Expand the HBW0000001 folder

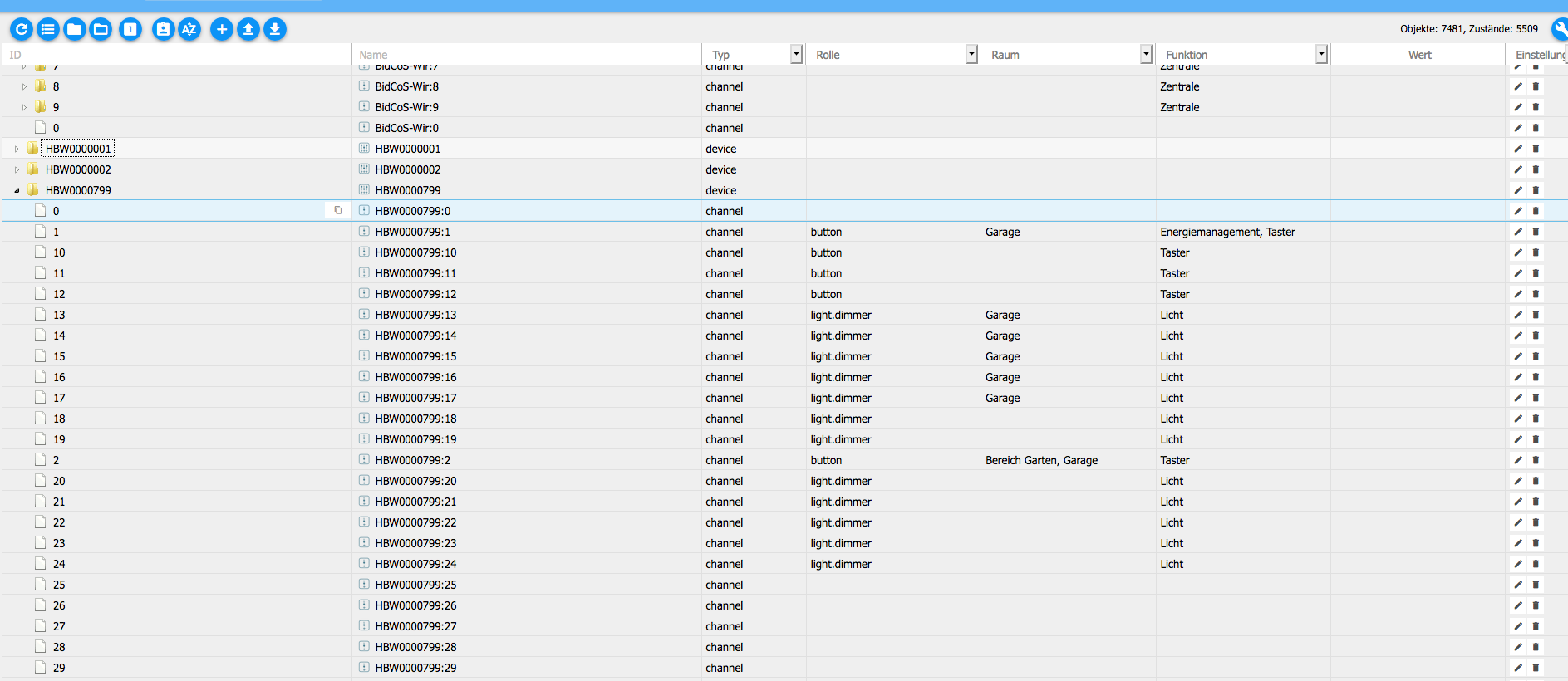pos(17,149)
